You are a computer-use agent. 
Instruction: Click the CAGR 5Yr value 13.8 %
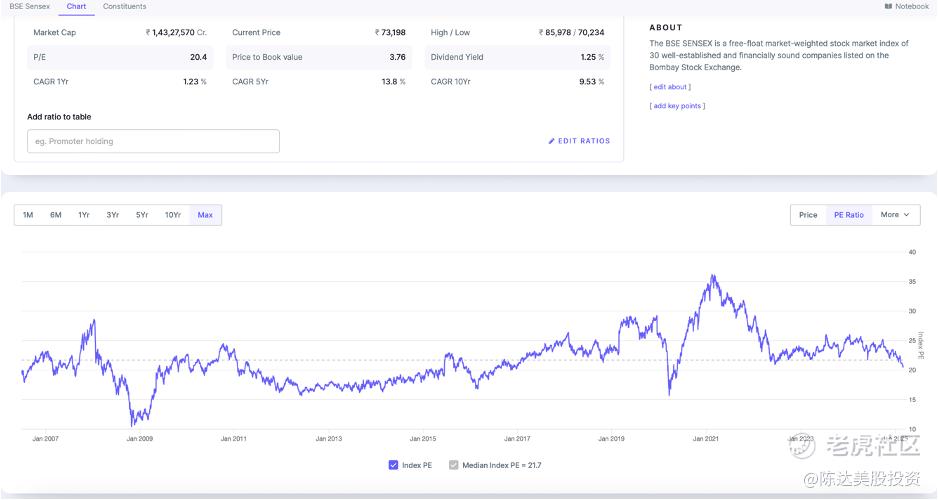394,81
